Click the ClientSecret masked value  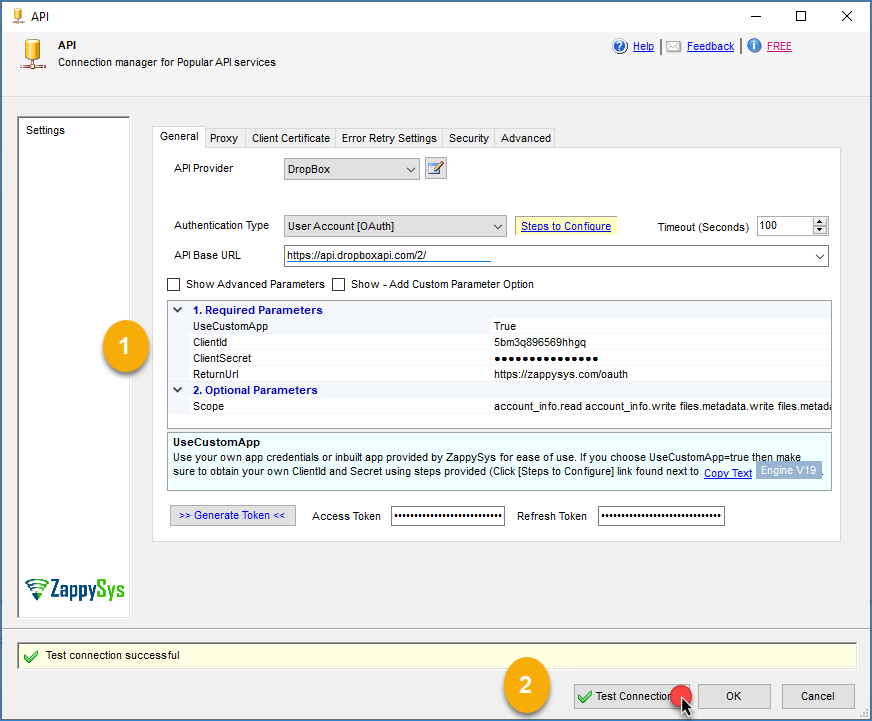pos(546,359)
